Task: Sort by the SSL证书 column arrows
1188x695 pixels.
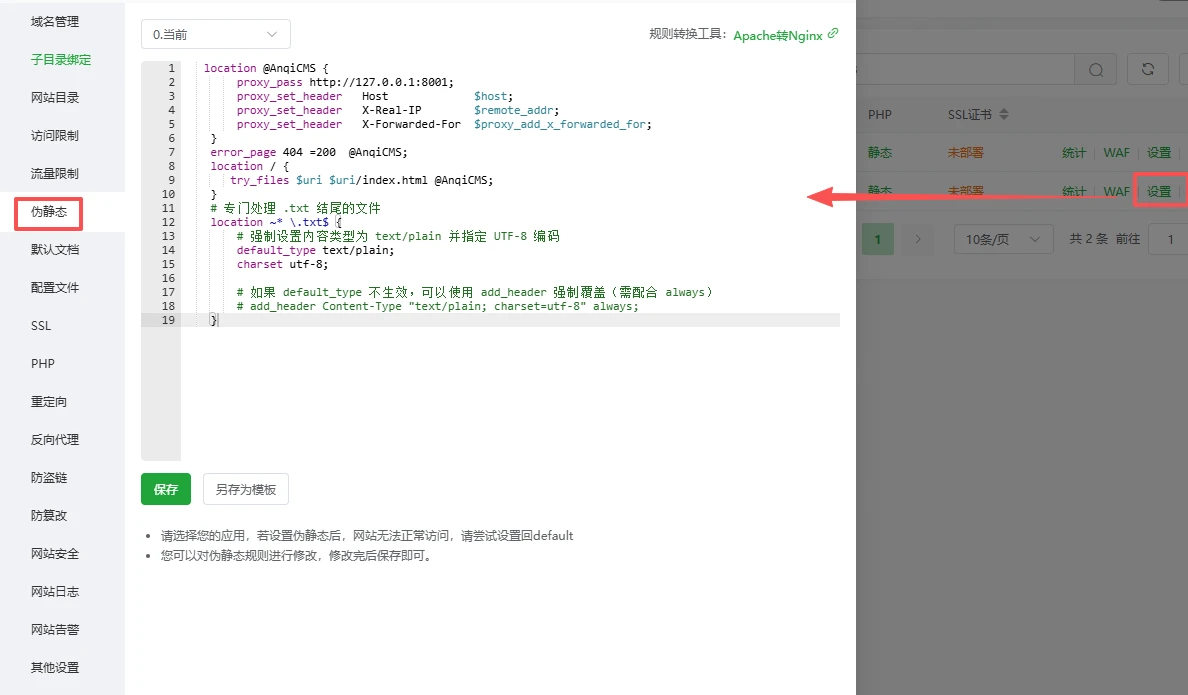Action: 1004,114
